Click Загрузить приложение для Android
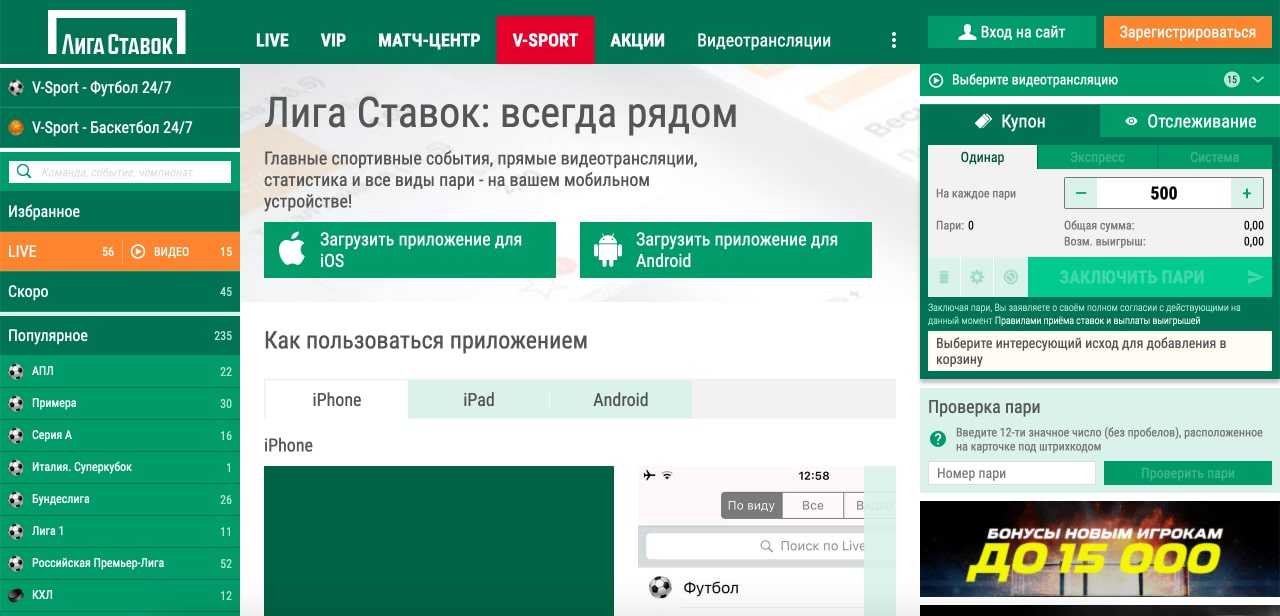The image size is (1280, 616). click(x=726, y=250)
